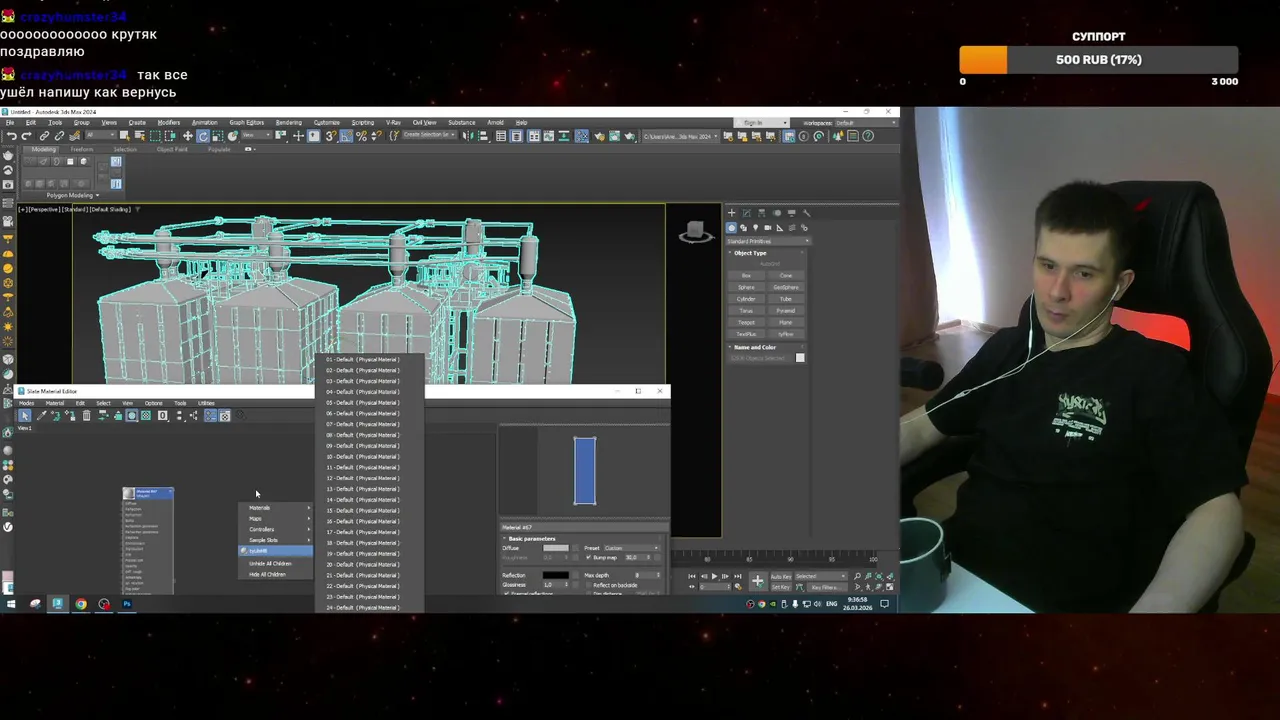Activate the Select and Scale tool
1280x720 pixels.
(x=218, y=136)
